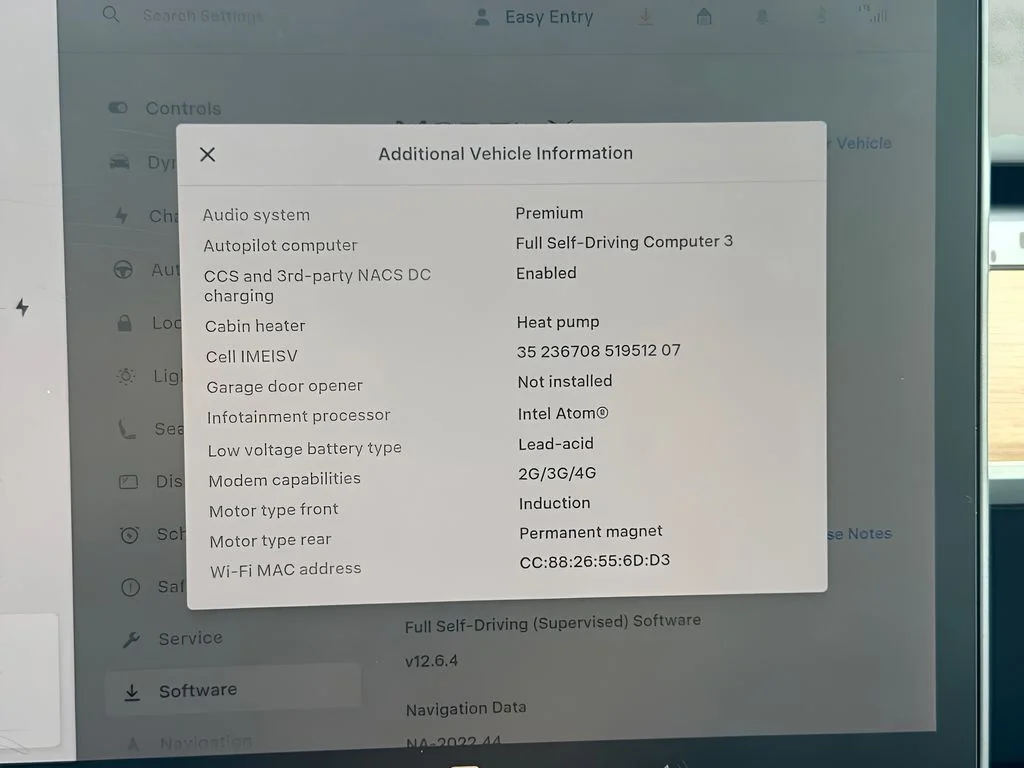This screenshot has width=1024, height=768.
Task: Select the IMEISV number 35 236708 519512 07
Action: pos(599,351)
